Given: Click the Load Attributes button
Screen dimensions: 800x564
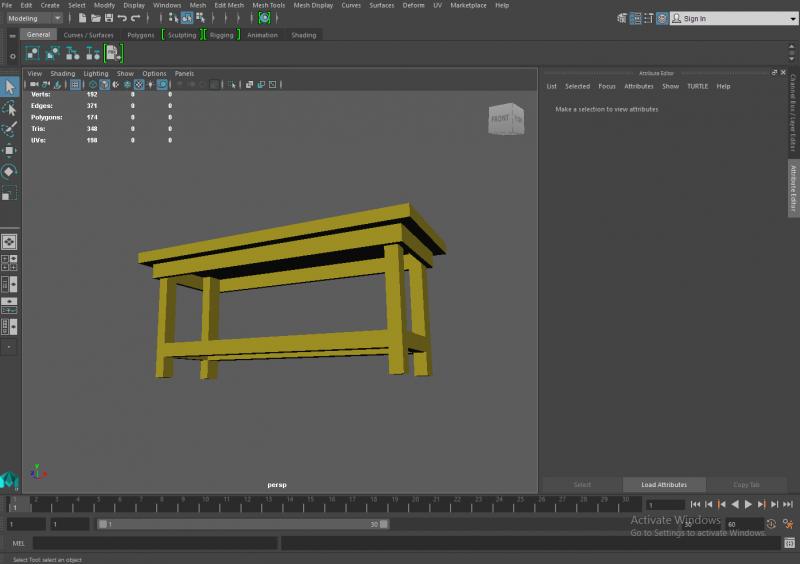Looking at the screenshot, I should (x=664, y=484).
